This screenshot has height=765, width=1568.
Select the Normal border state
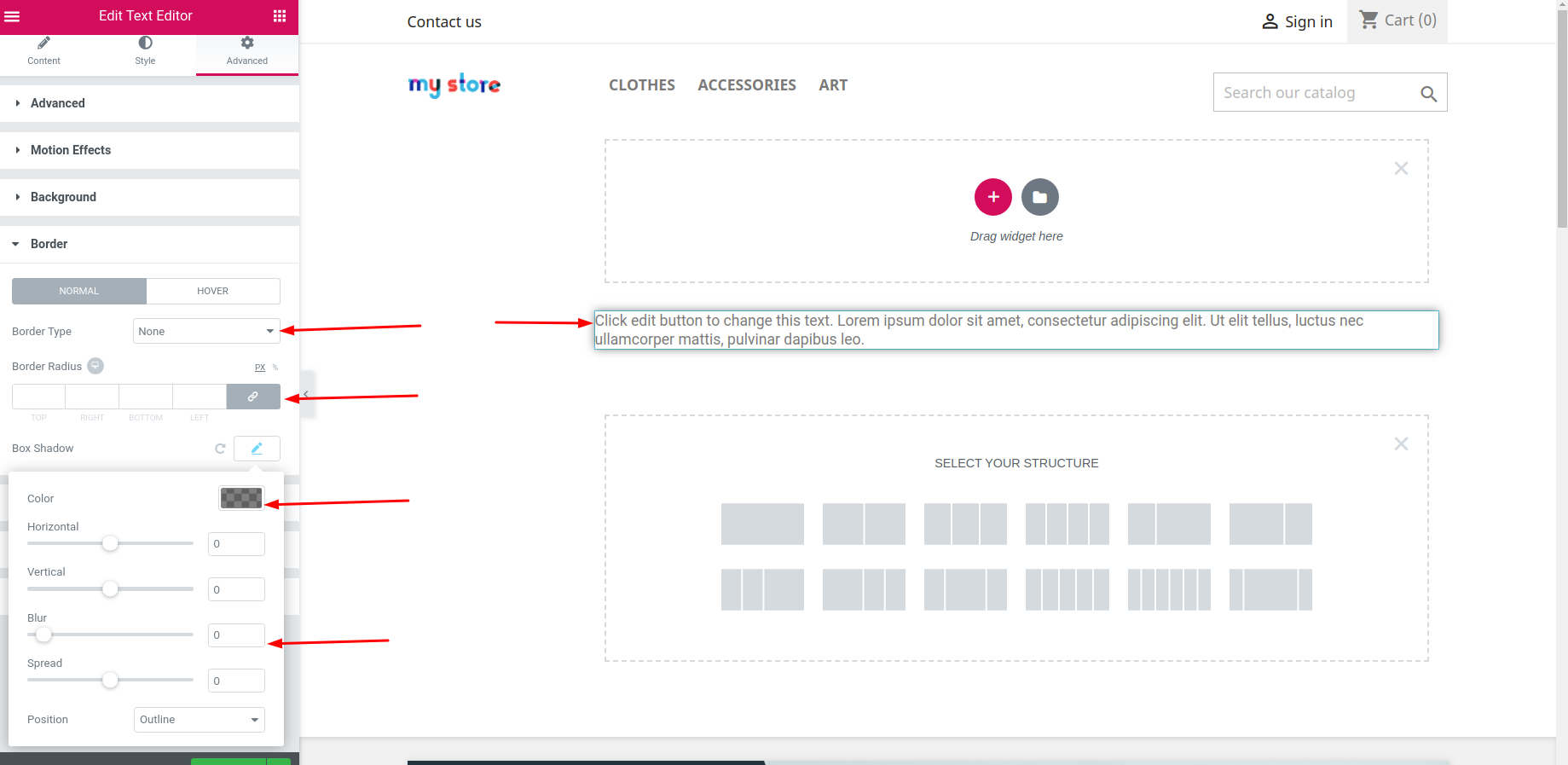click(79, 291)
